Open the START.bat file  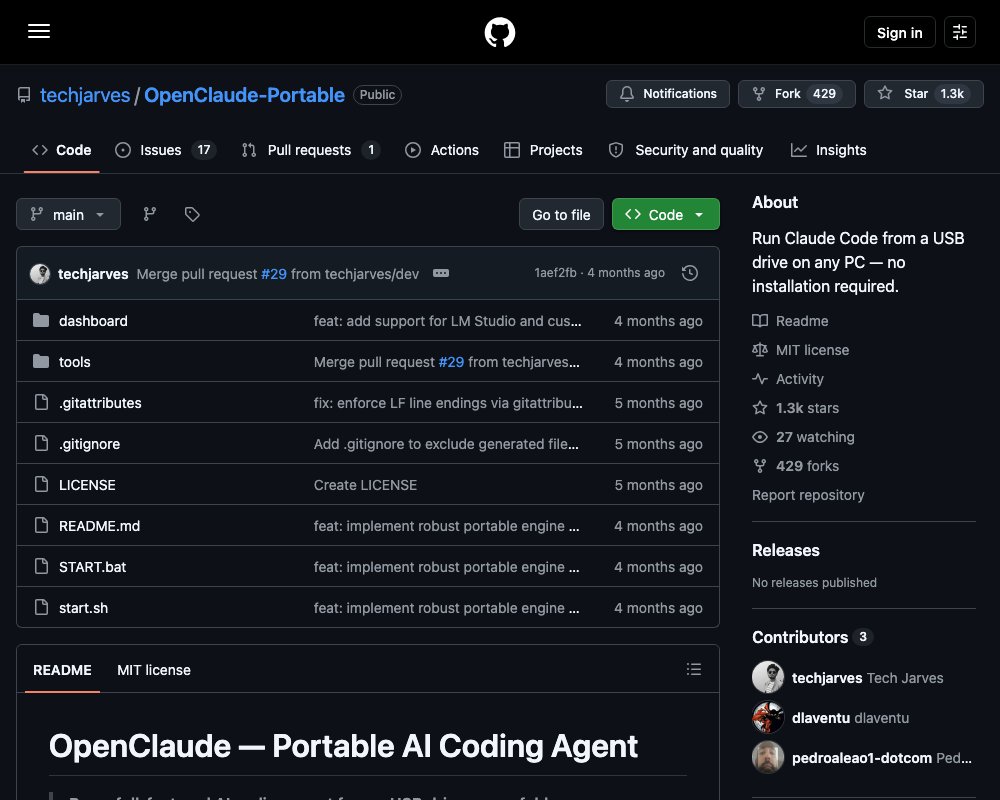pos(92,567)
